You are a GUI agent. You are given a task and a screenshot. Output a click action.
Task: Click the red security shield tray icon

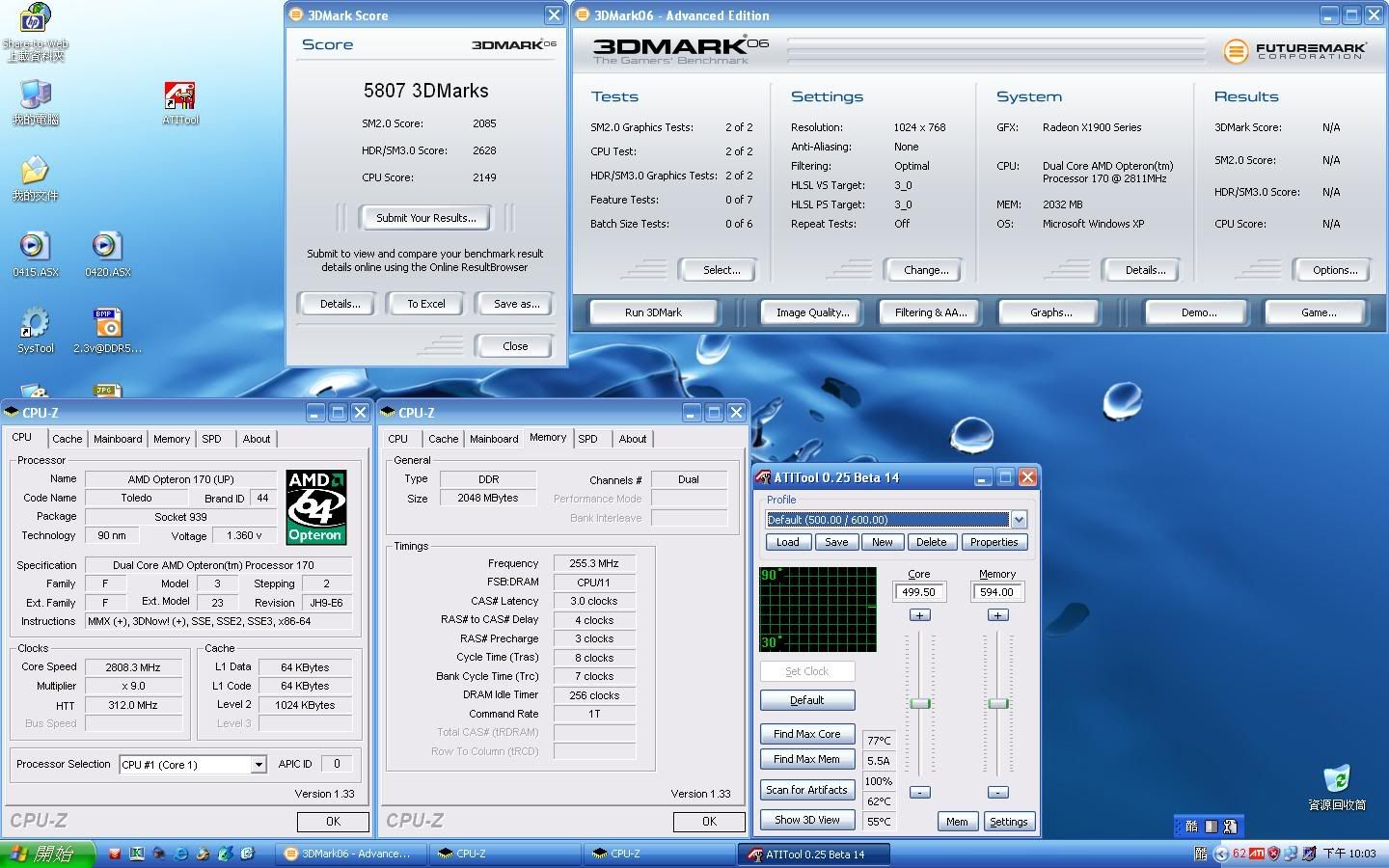tap(1273, 854)
